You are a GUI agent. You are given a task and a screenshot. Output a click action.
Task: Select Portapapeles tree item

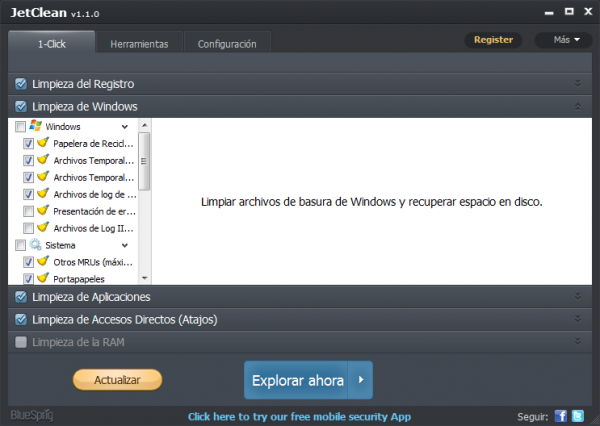pos(79,279)
